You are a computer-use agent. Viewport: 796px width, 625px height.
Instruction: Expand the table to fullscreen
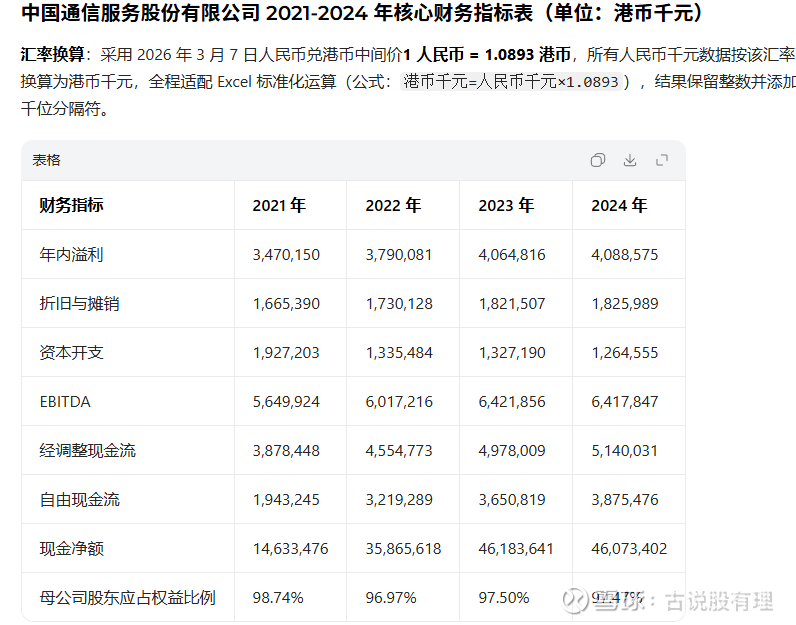pos(661,160)
